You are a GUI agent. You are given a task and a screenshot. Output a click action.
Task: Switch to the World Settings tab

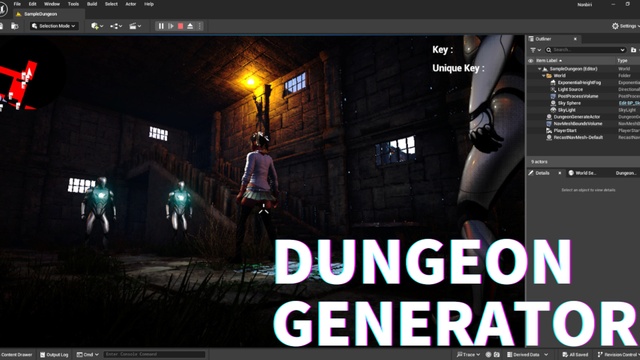coord(582,173)
